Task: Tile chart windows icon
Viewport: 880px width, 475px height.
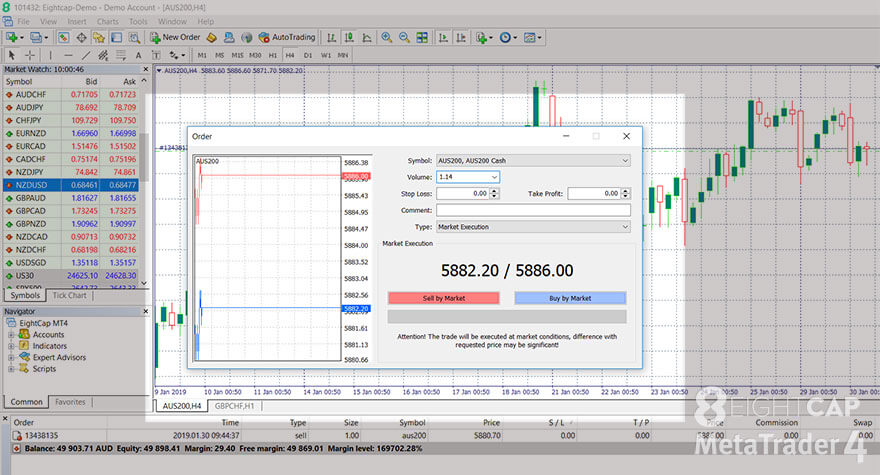Action: (x=422, y=38)
